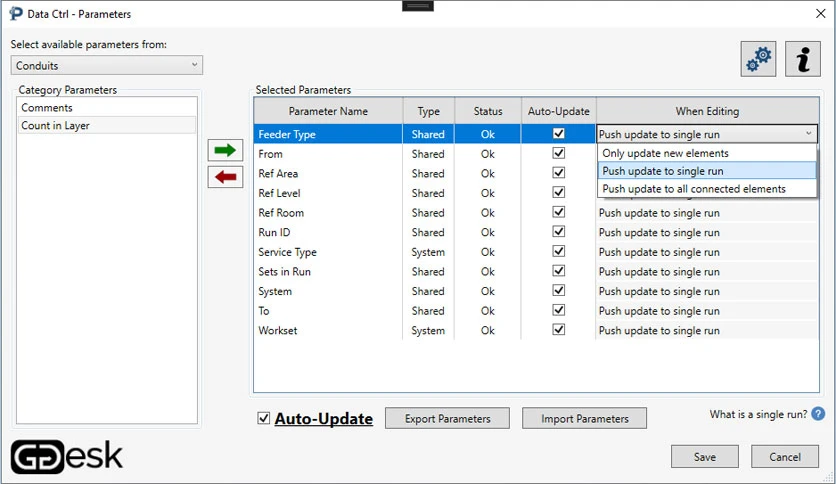The width and height of the screenshot is (836, 484).
Task: Save the parameter settings
Action: click(704, 457)
